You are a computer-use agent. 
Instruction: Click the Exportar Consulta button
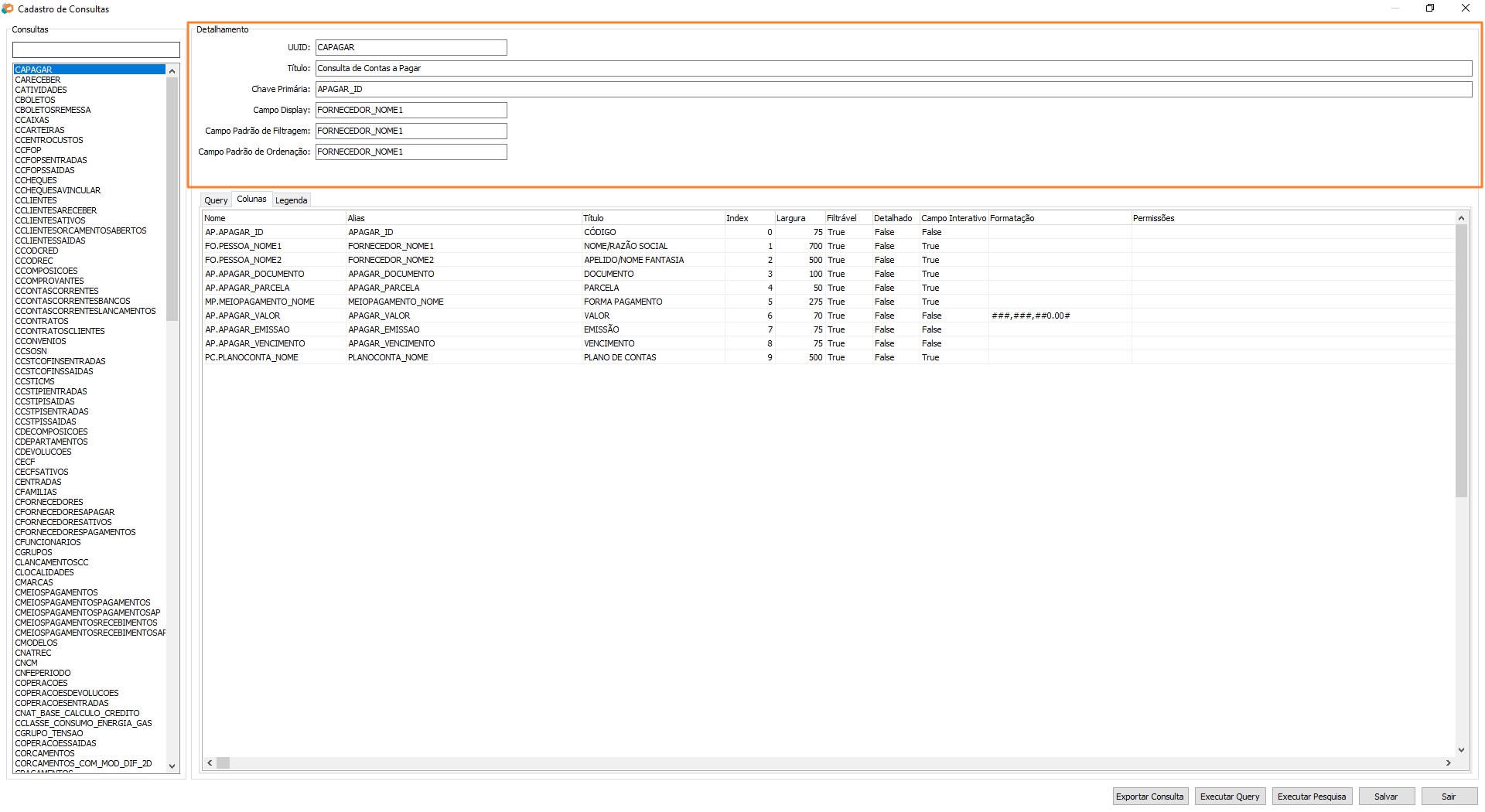1149,797
